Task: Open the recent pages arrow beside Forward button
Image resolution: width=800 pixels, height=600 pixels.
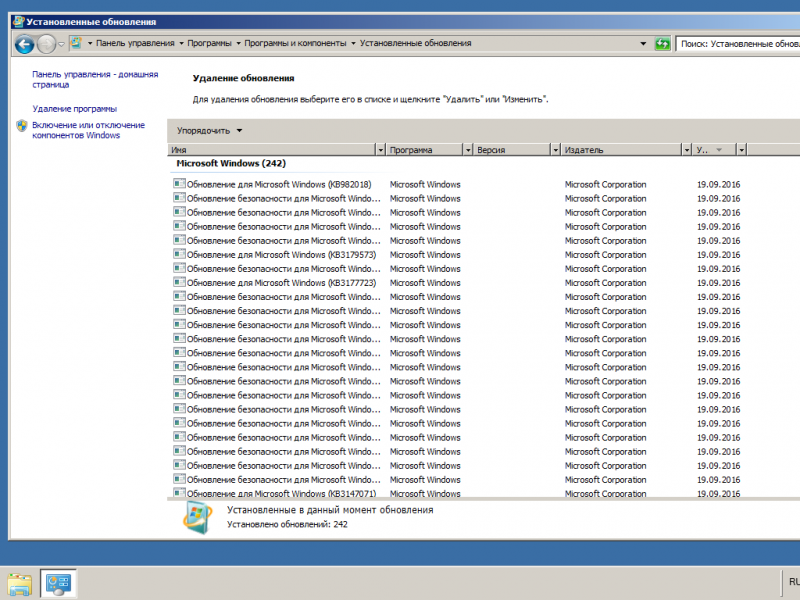Action: (61, 44)
